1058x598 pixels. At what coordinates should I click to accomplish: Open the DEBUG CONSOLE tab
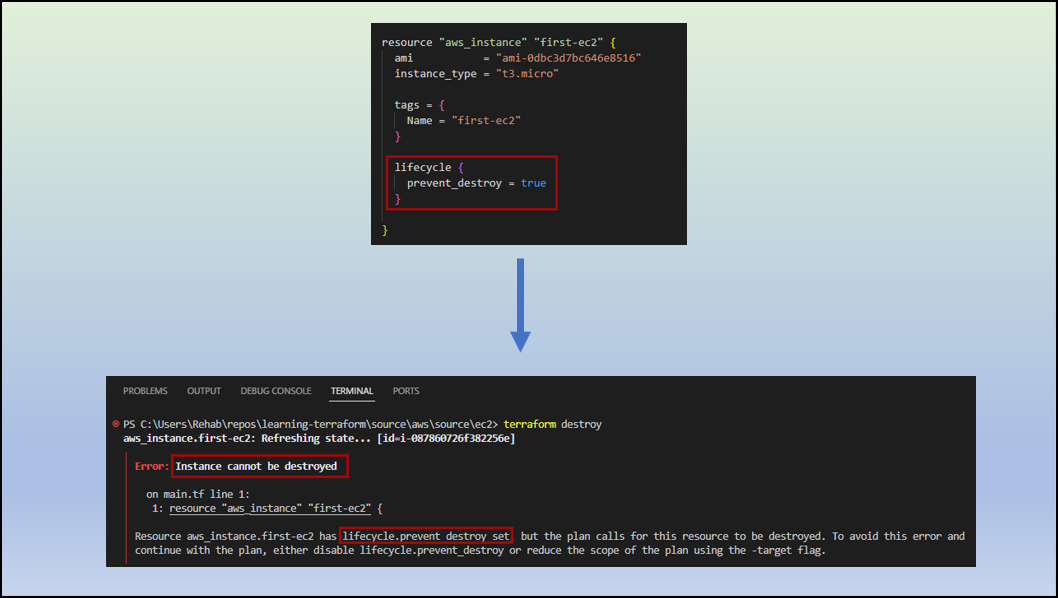[276, 390]
